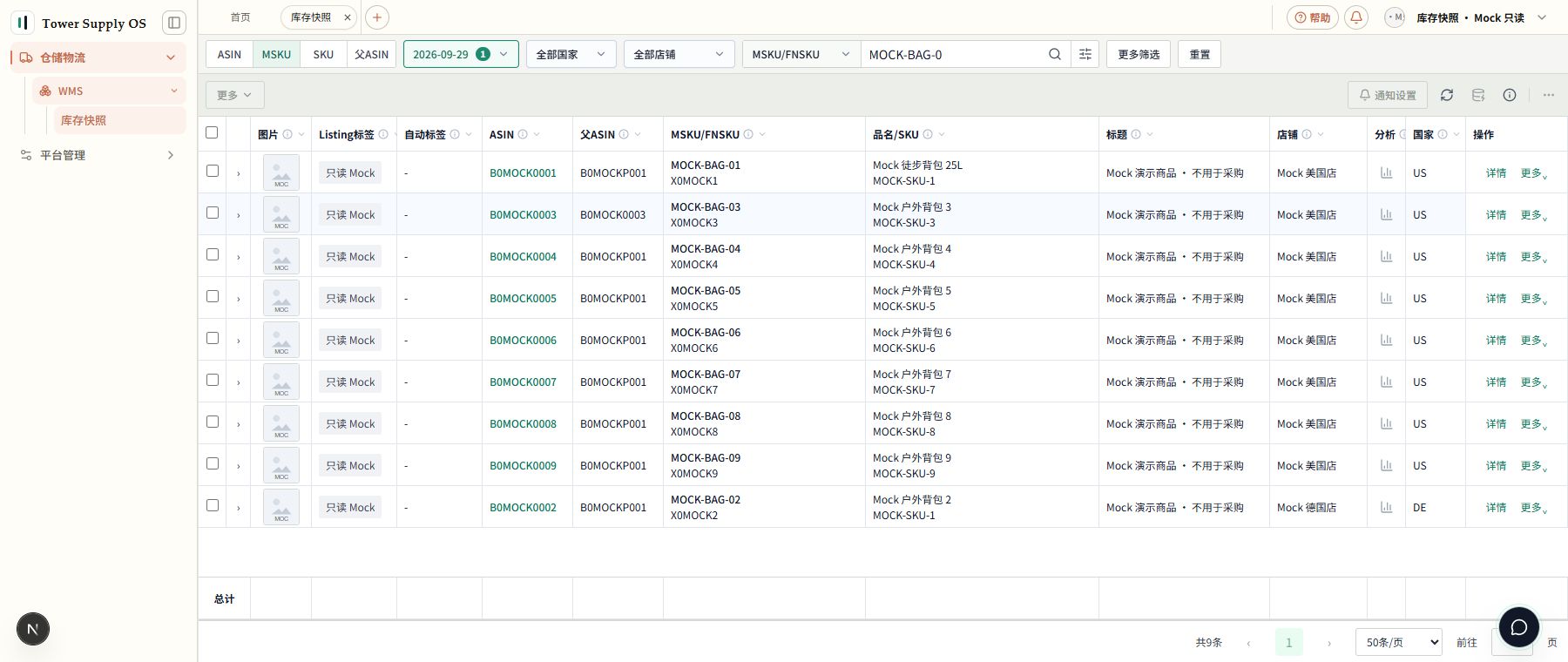
Task: Switch to the 首页 tab
Action: [240, 17]
